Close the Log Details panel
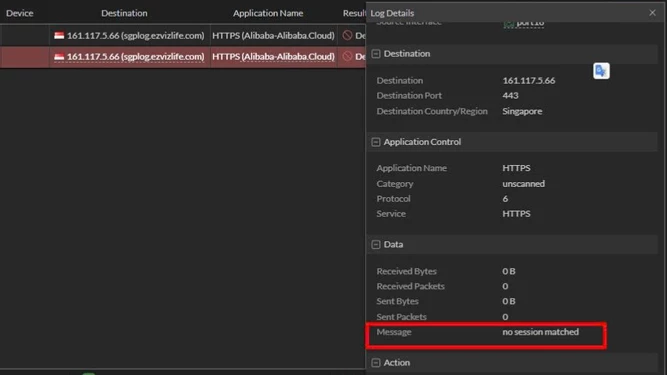 point(652,13)
